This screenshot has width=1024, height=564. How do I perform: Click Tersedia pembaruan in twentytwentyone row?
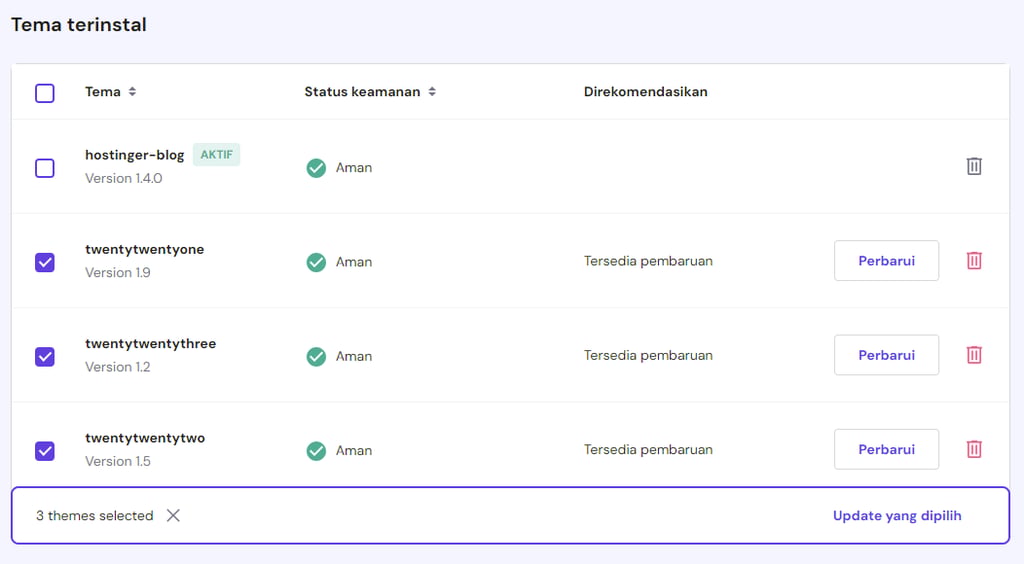pos(648,261)
